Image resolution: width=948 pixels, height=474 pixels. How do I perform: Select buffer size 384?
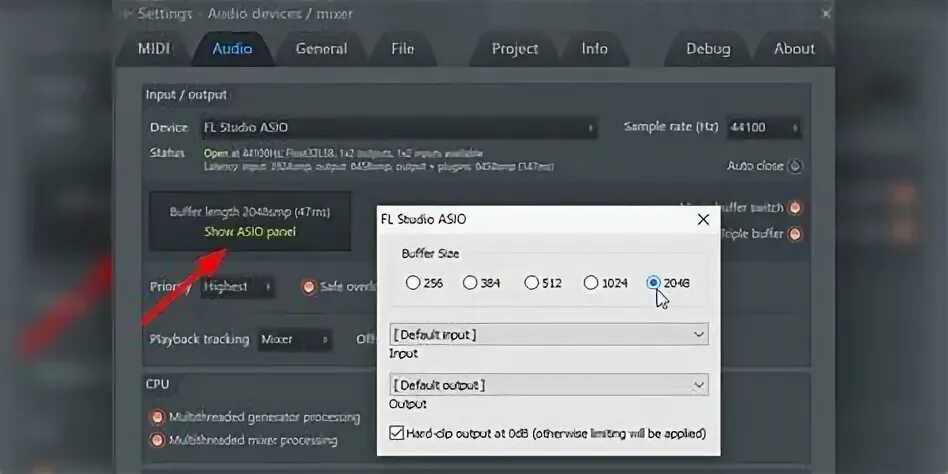coord(470,282)
